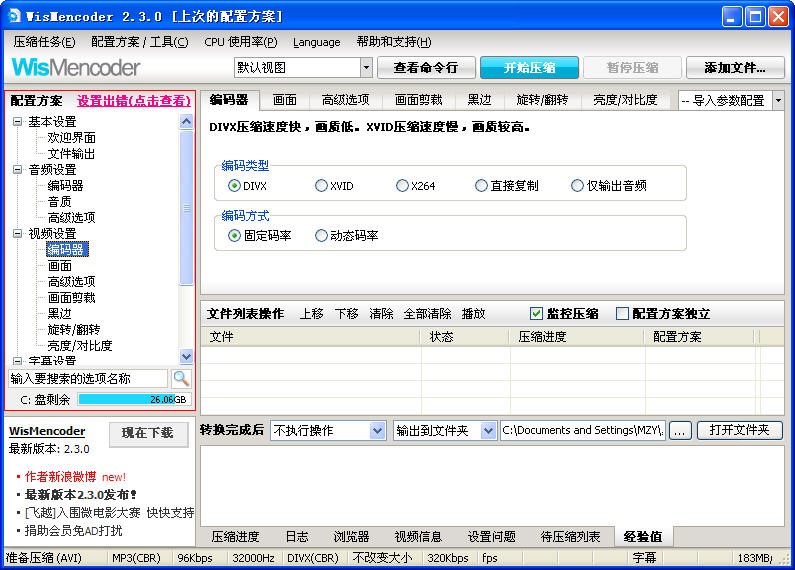Switch to the 视频信息 bottom tab

tap(418, 537)
